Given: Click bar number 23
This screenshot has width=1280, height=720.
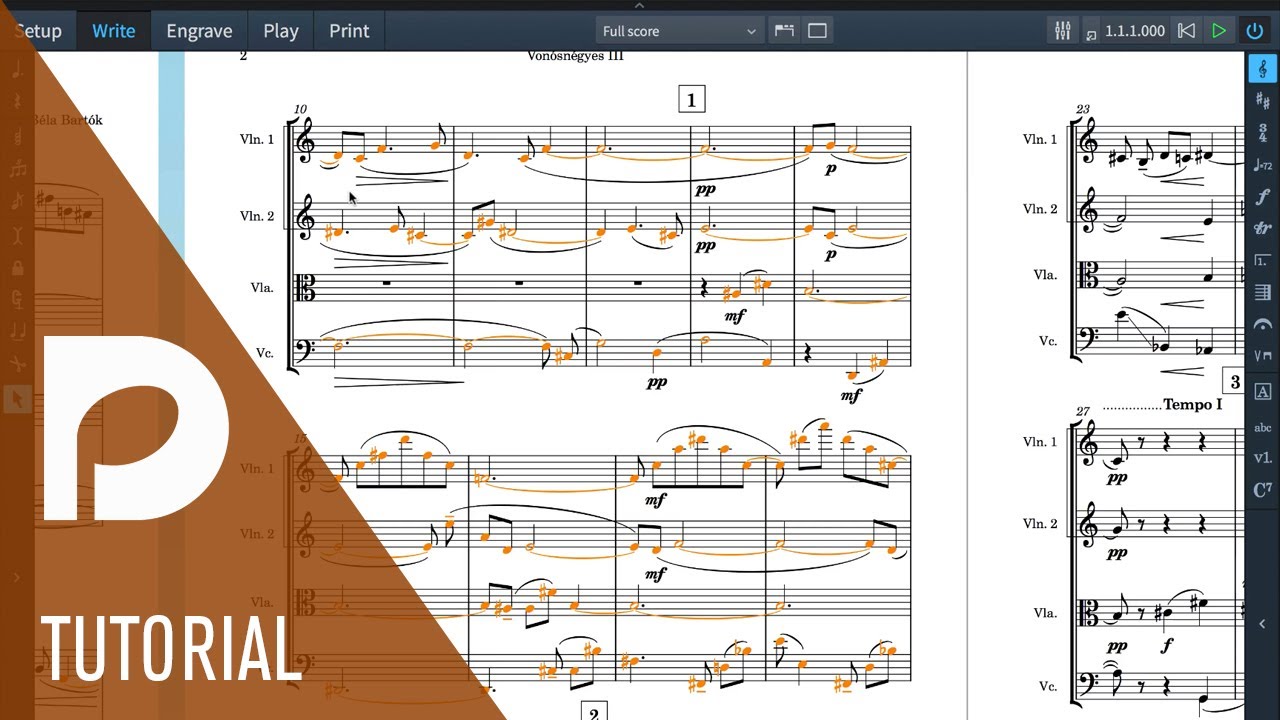Looking at the screenshot, I should point(1083,109).
